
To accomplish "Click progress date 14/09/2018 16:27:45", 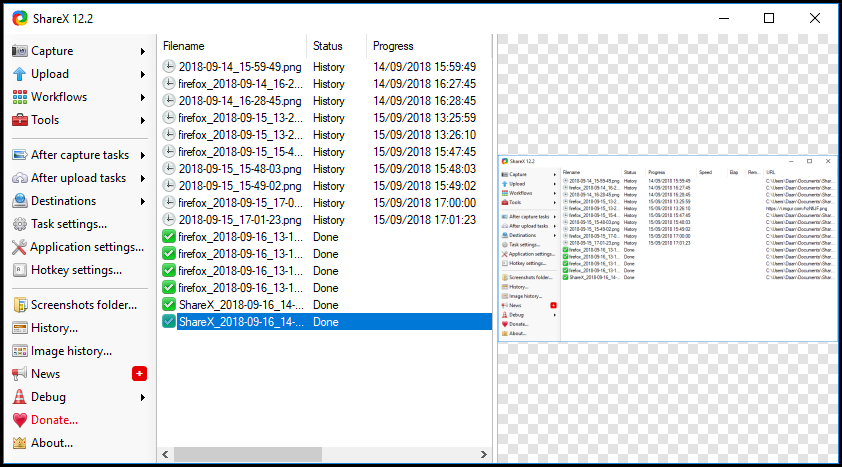I will pyautogui.click(x=424, y=84).
